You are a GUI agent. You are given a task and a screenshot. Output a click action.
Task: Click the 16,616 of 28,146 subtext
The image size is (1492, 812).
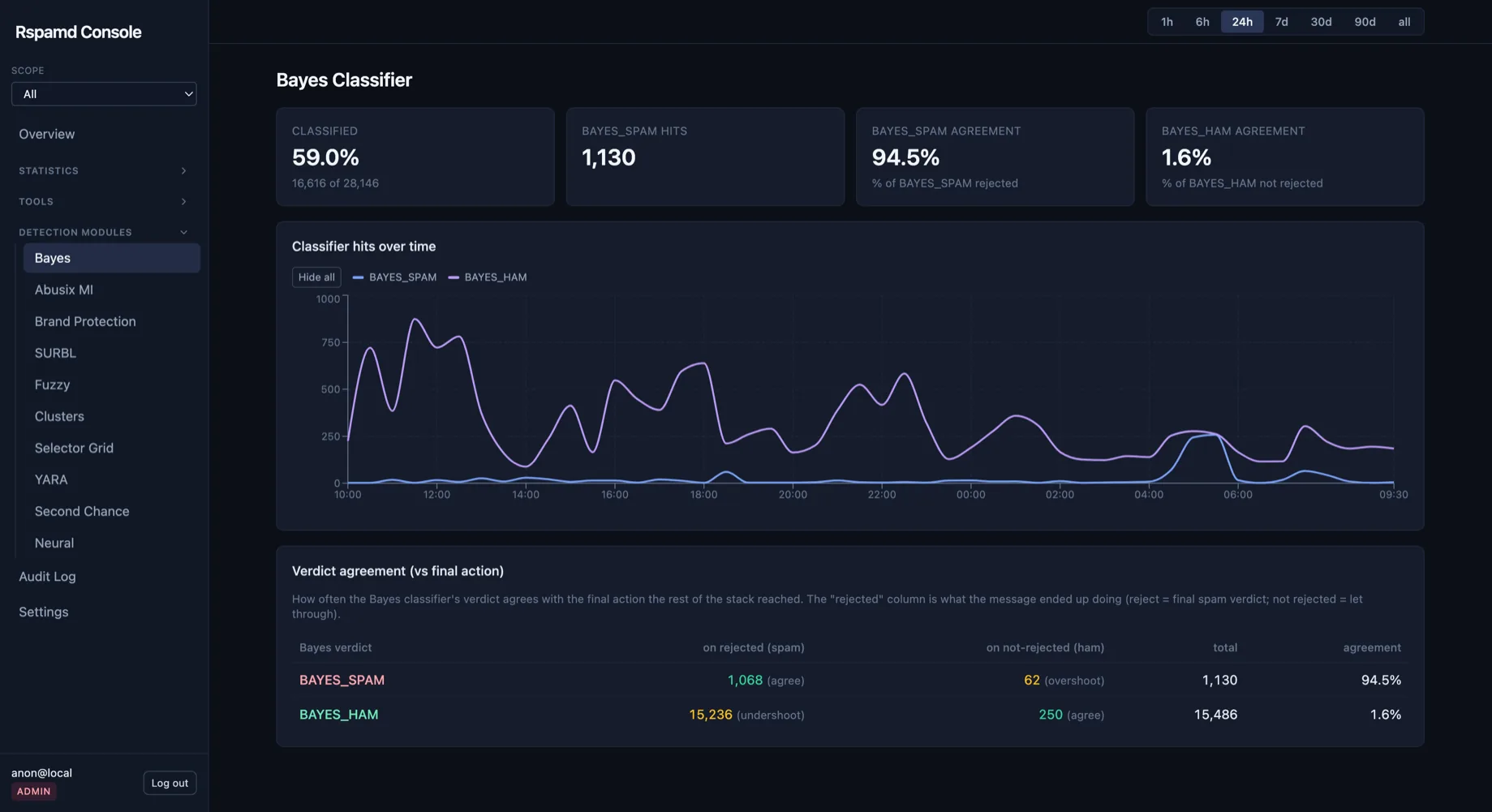(x=335, y=183)
